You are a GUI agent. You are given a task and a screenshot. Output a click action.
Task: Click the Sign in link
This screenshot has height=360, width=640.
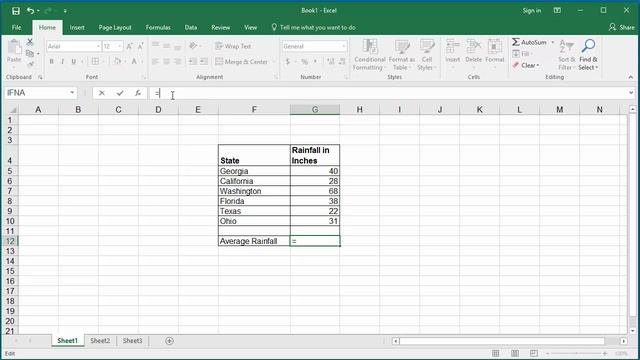tap(532, 11)
